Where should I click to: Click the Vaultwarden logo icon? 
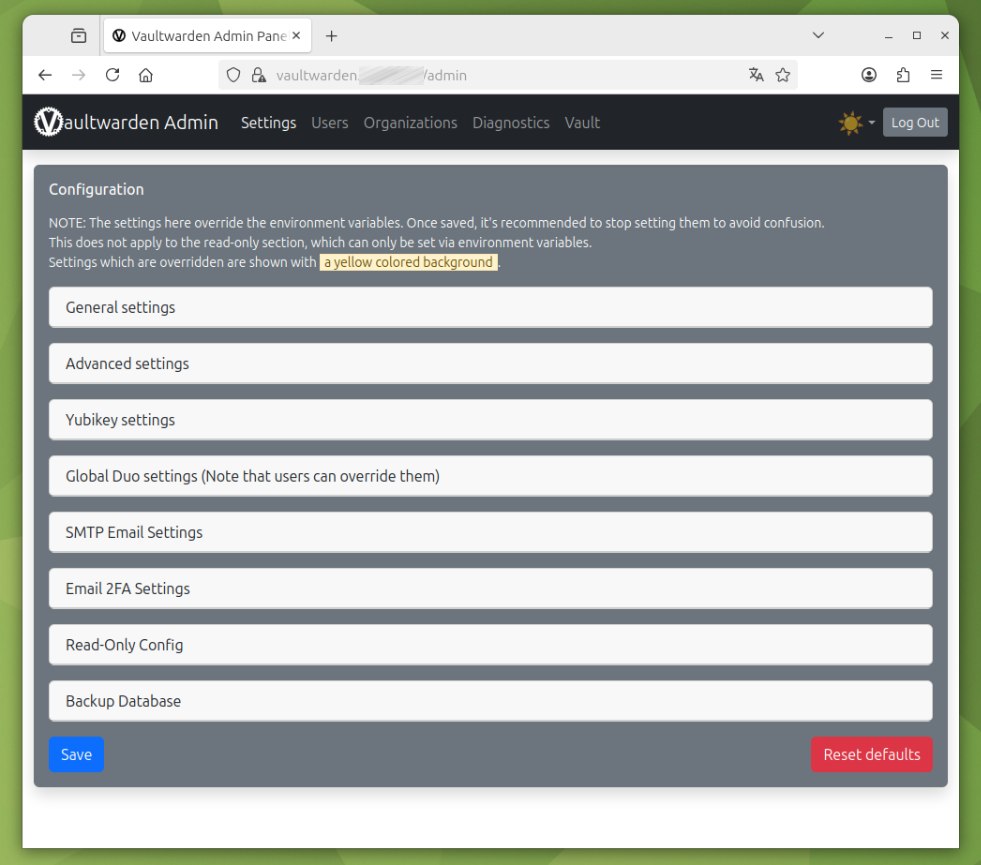tap(48, 122)
